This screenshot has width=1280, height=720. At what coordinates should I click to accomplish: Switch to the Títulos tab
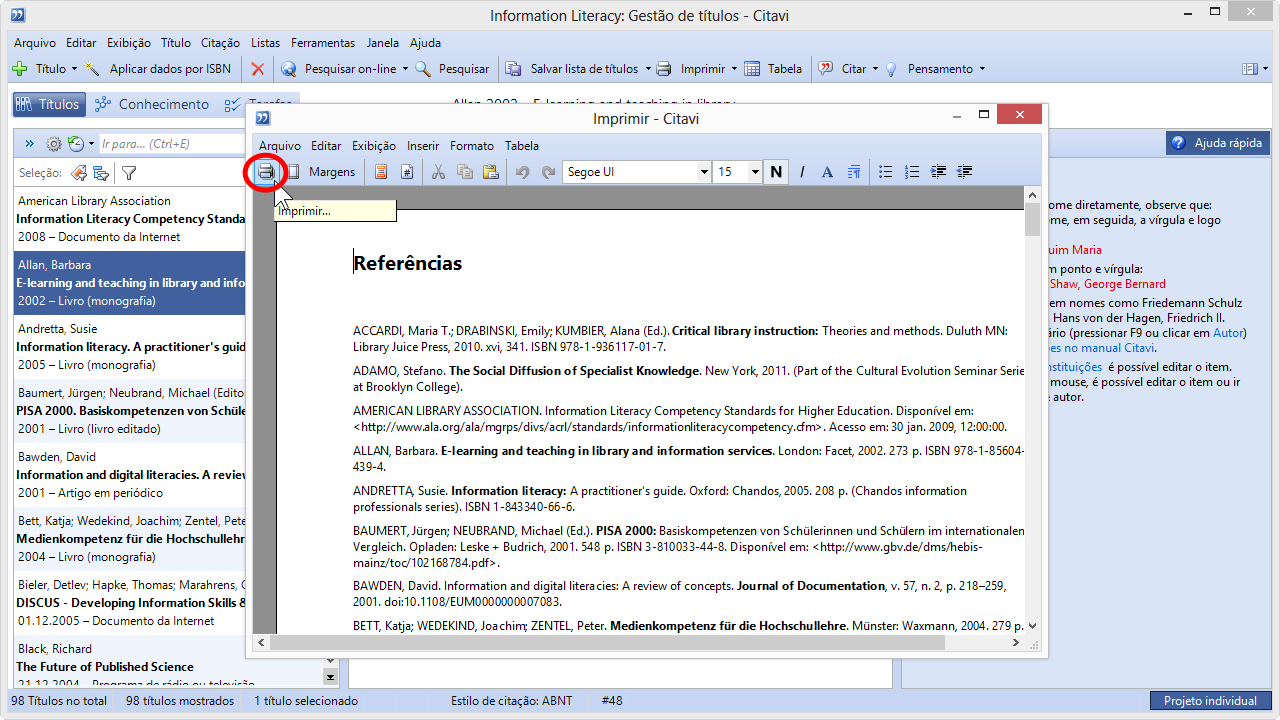48,104
